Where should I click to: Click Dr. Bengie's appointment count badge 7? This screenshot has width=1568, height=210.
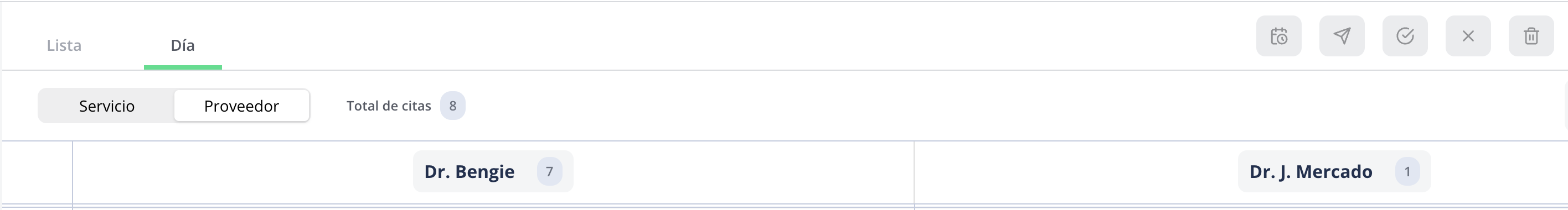[x=549, y=172]
